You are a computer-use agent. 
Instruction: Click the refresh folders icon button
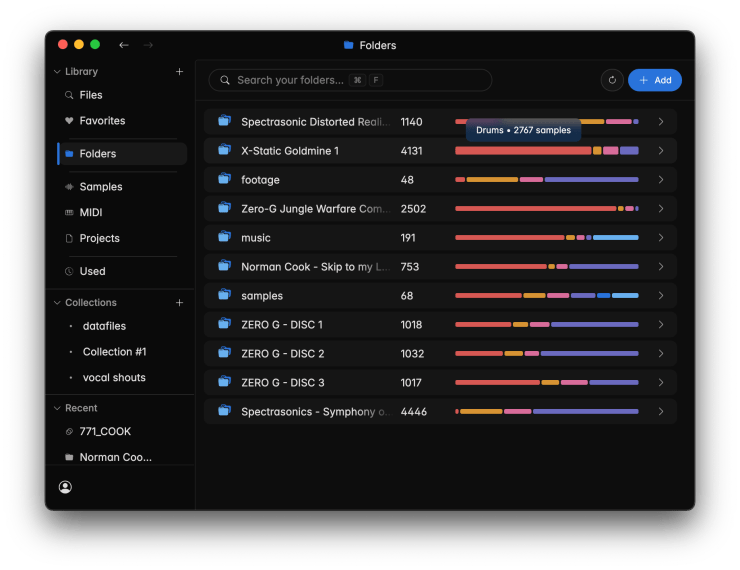612,80
